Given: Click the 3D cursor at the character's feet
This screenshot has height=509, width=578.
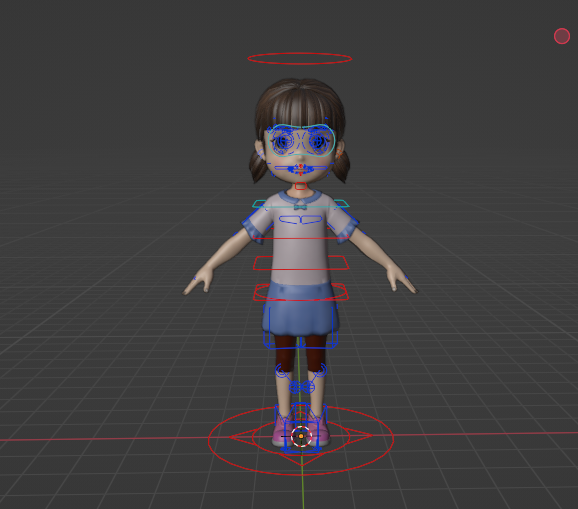Looking at the screenshot, I should click(301, 436).
